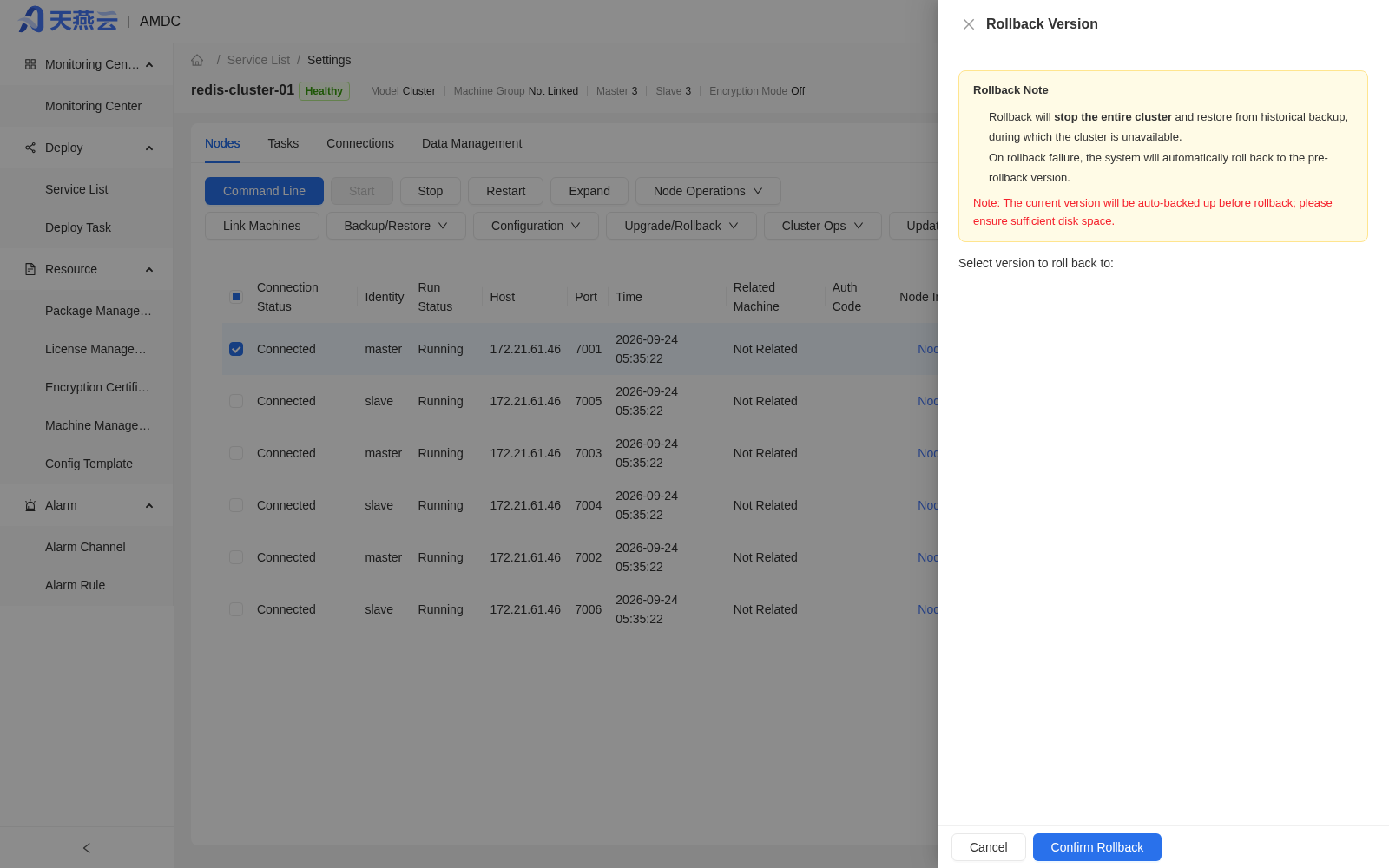Image resolution: width=1389 pixels, height=868 pixels.
Task: Check the port 7006 row checkbox
Action: coord(236,609)
